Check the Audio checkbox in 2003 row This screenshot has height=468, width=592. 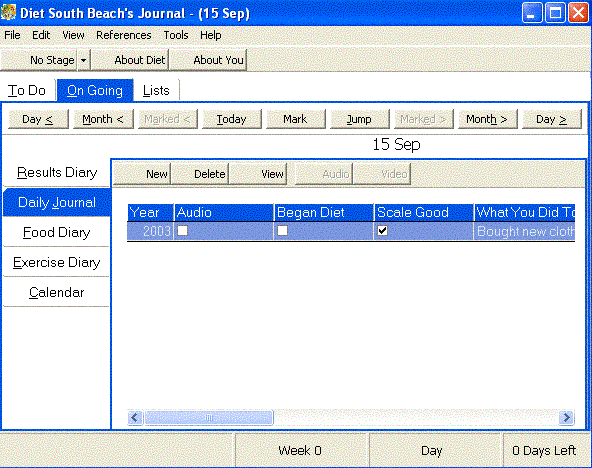(x=182, y=231)
